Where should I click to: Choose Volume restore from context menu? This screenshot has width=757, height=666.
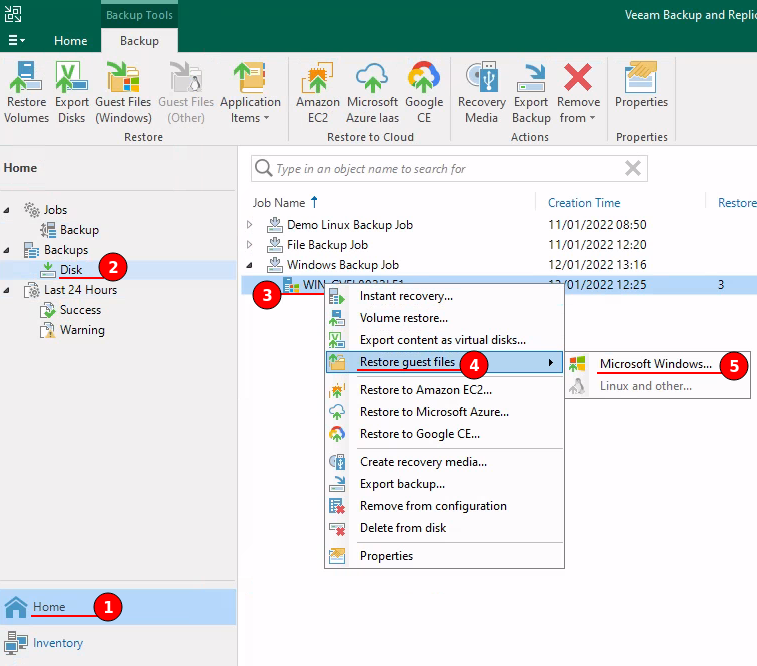coord(444,318)
